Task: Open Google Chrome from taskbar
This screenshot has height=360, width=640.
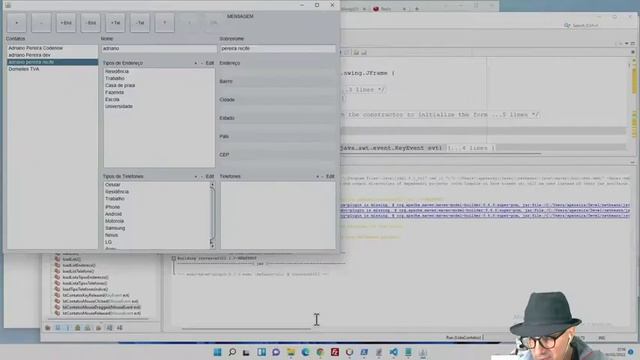Action: [x=320, y=352]
